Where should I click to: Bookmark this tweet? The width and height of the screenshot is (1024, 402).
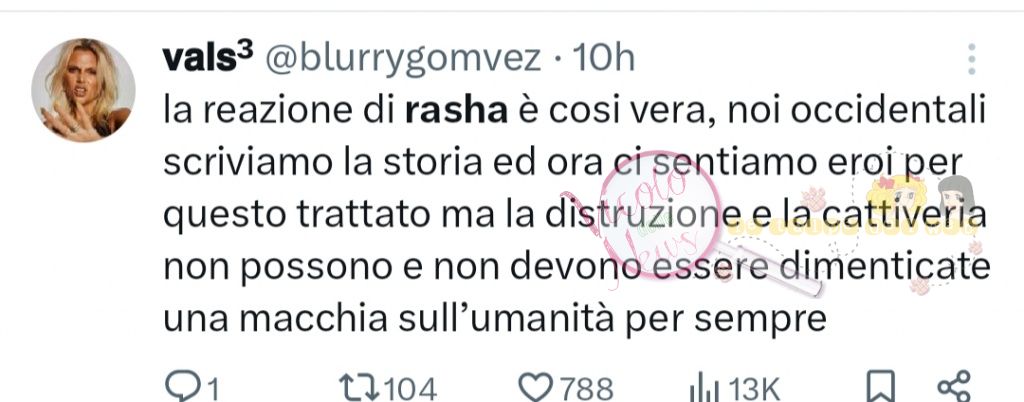click(x=881, y=386)
